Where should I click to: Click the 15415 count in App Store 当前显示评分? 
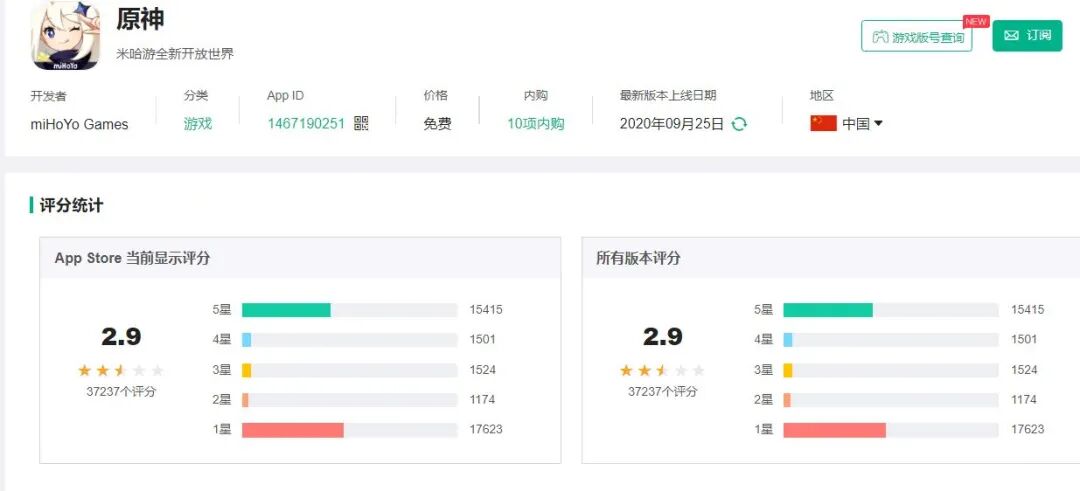486,310
